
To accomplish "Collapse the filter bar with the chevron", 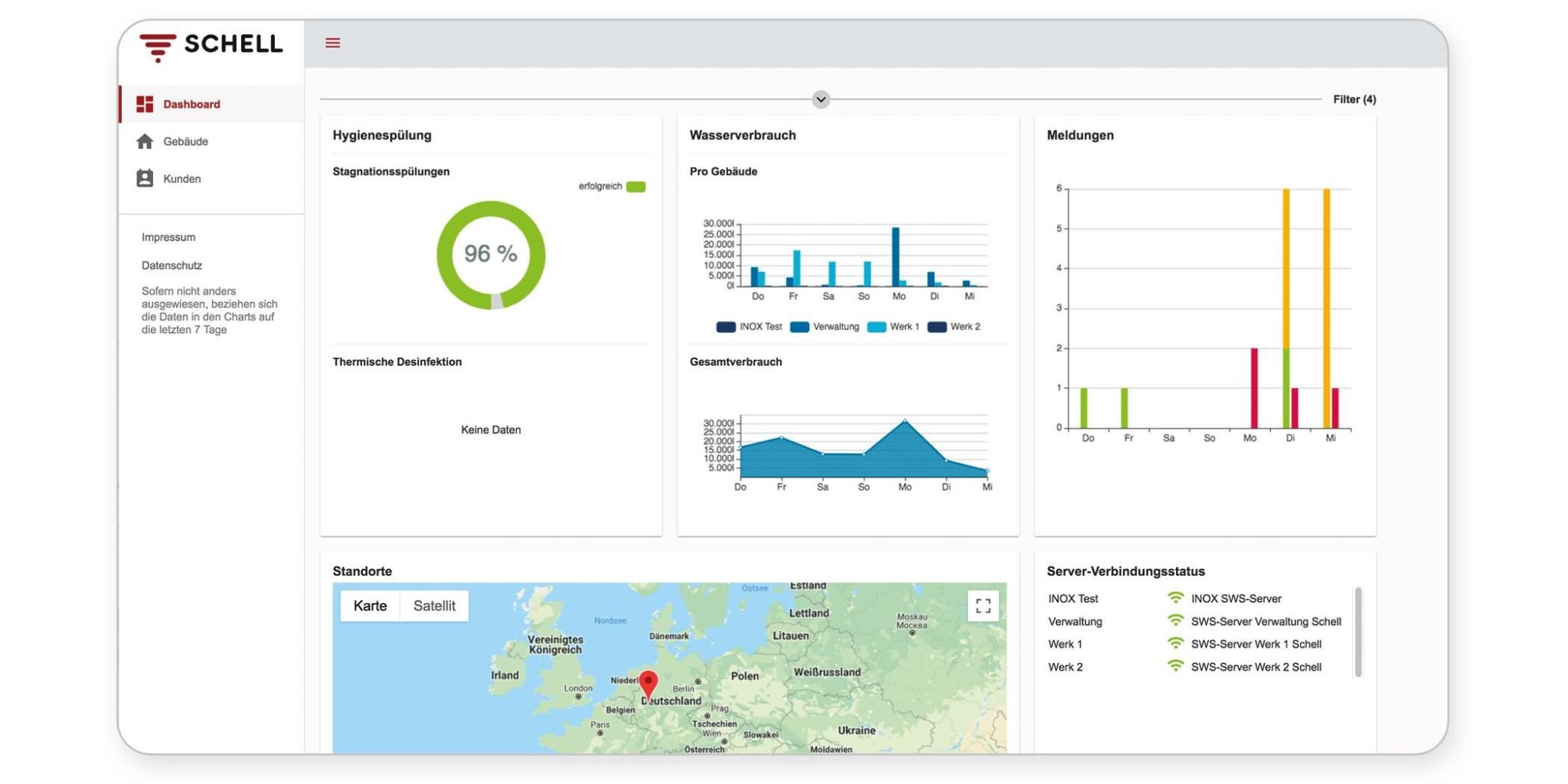I will point(820,100).
